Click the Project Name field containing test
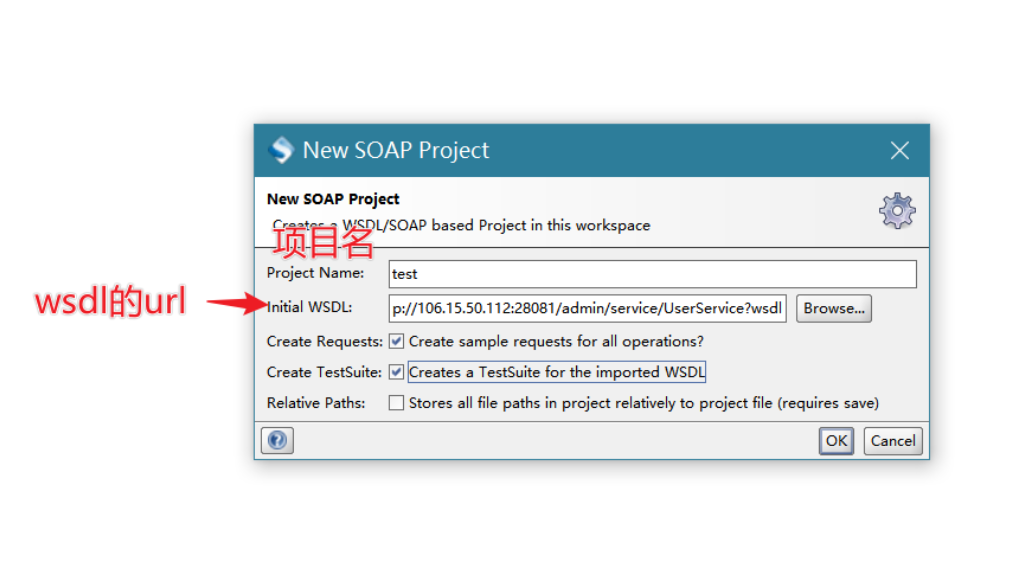Viewport: 1012px width, 565px height. coord(653,274)
